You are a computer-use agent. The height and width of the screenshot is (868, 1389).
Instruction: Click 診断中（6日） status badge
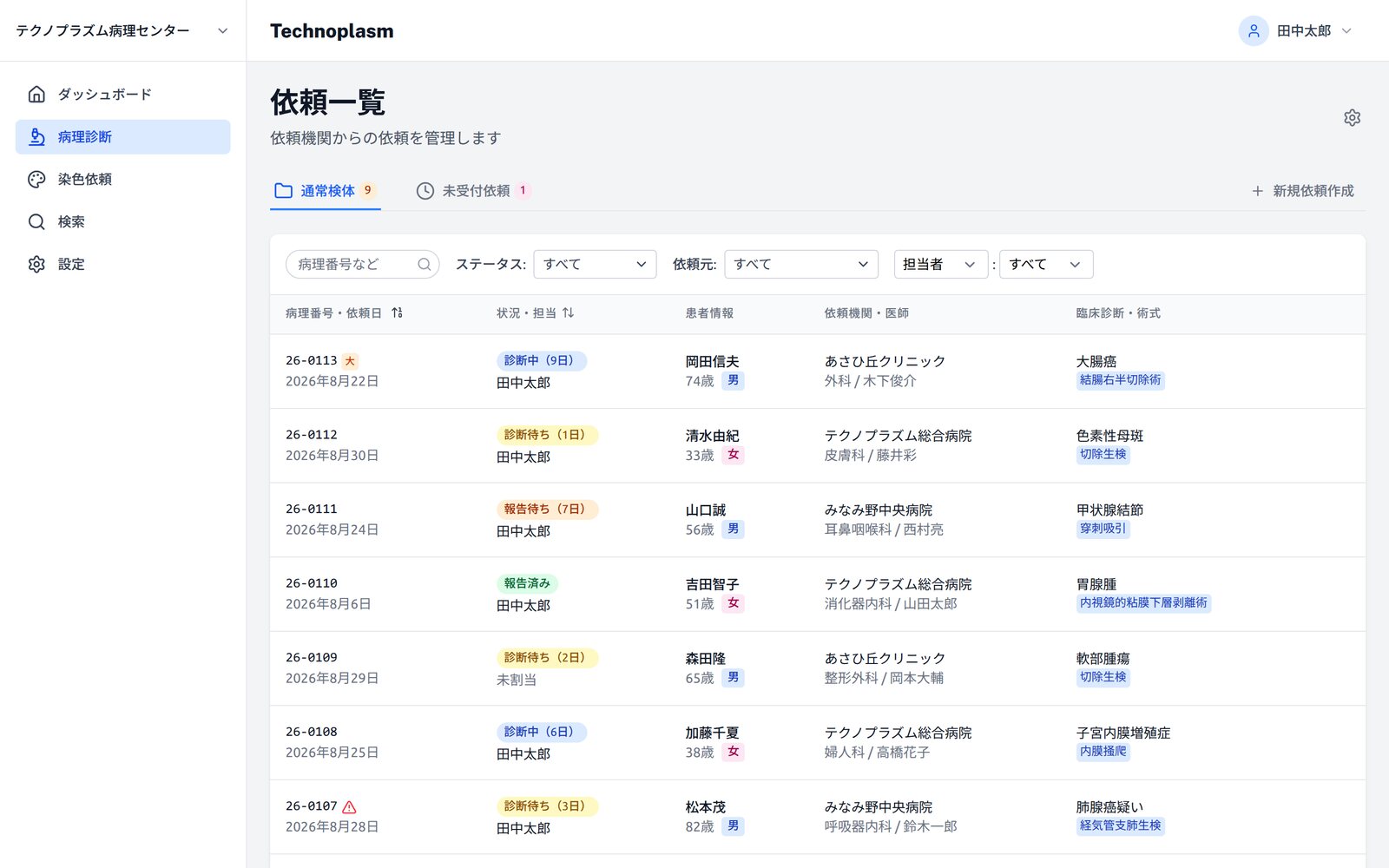tap(542, 732)
